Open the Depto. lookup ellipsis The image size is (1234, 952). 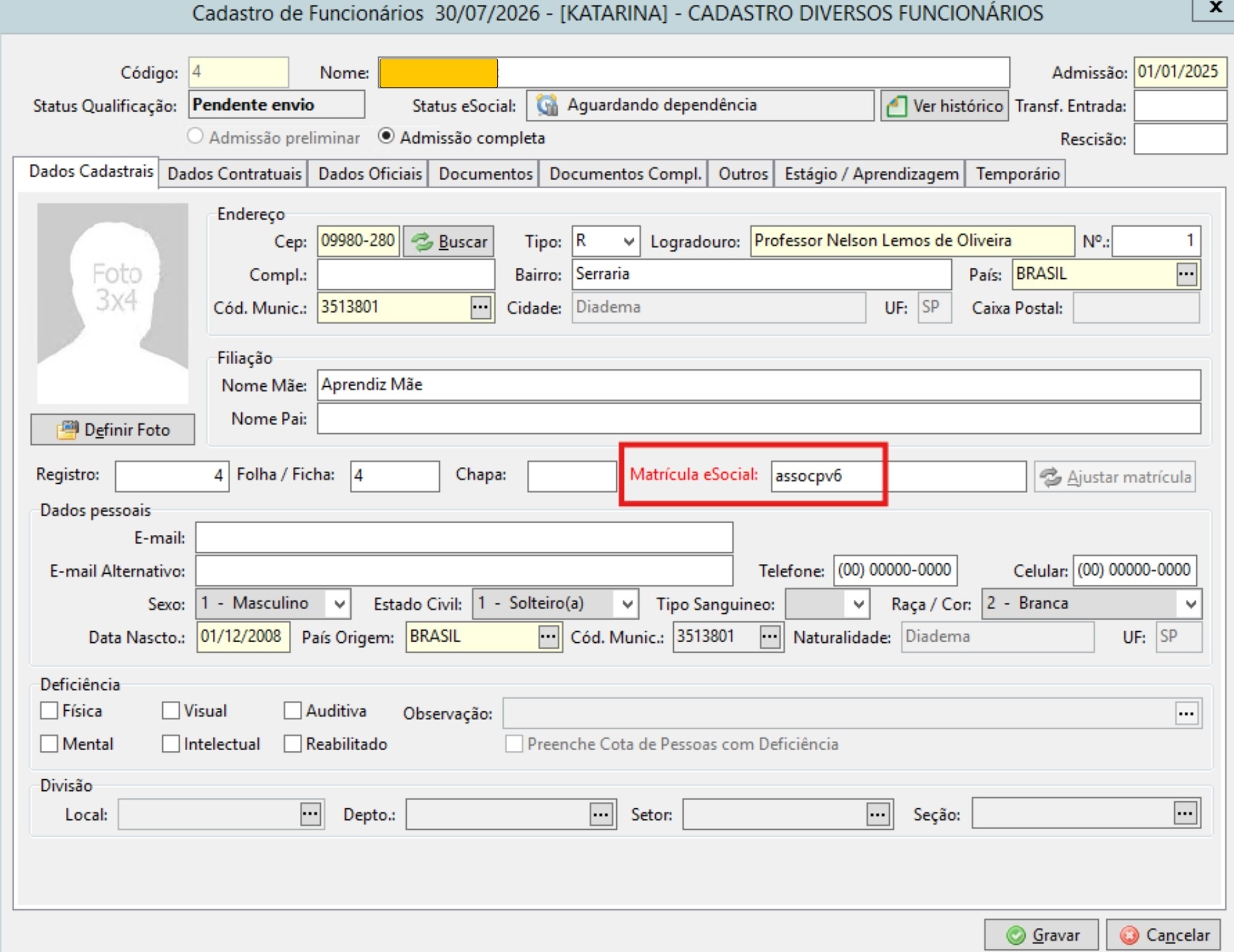601,814
